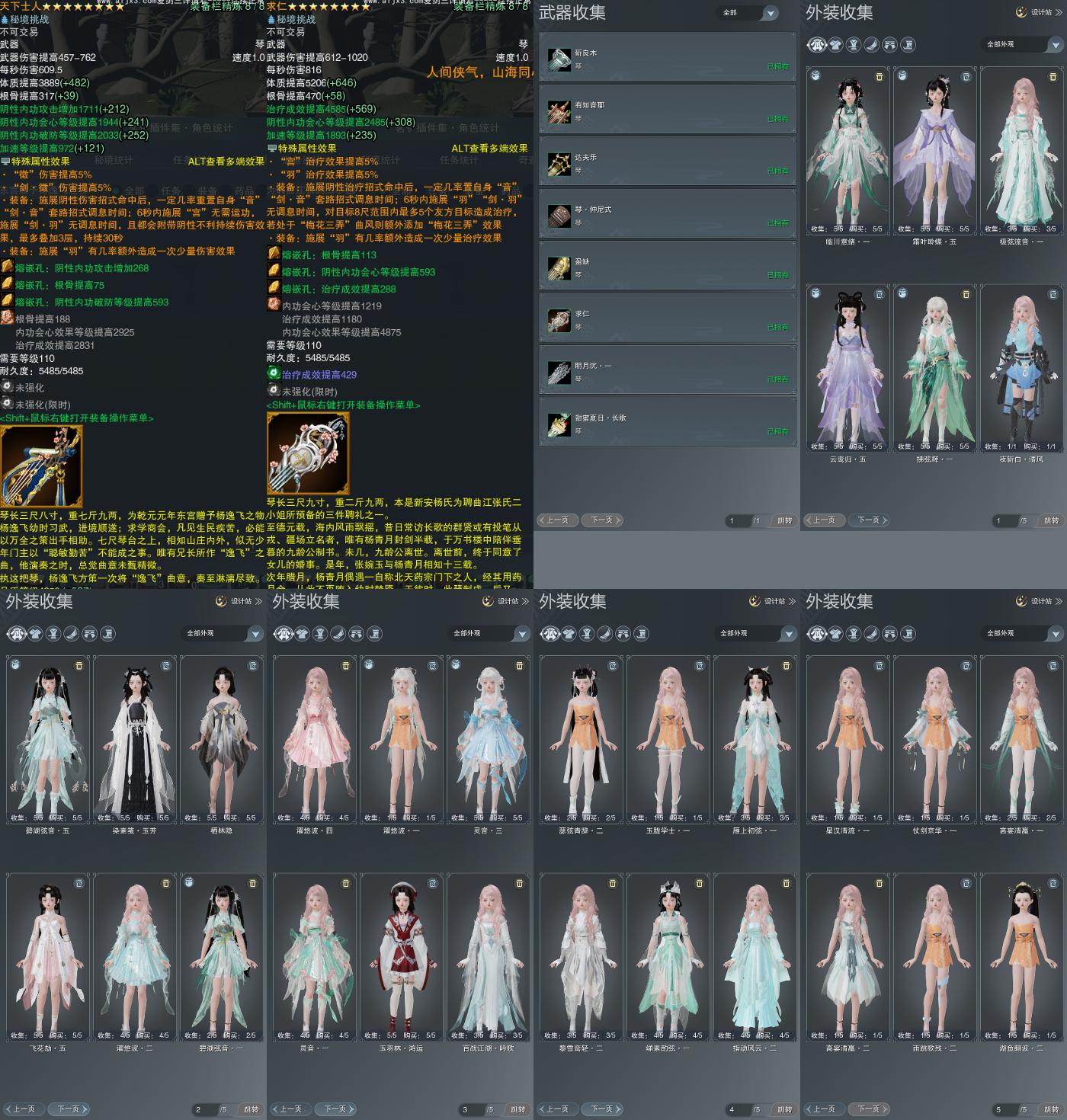Click the page number field showing 2
The image size is (1067, 1120).
(x=205, y=1109)
